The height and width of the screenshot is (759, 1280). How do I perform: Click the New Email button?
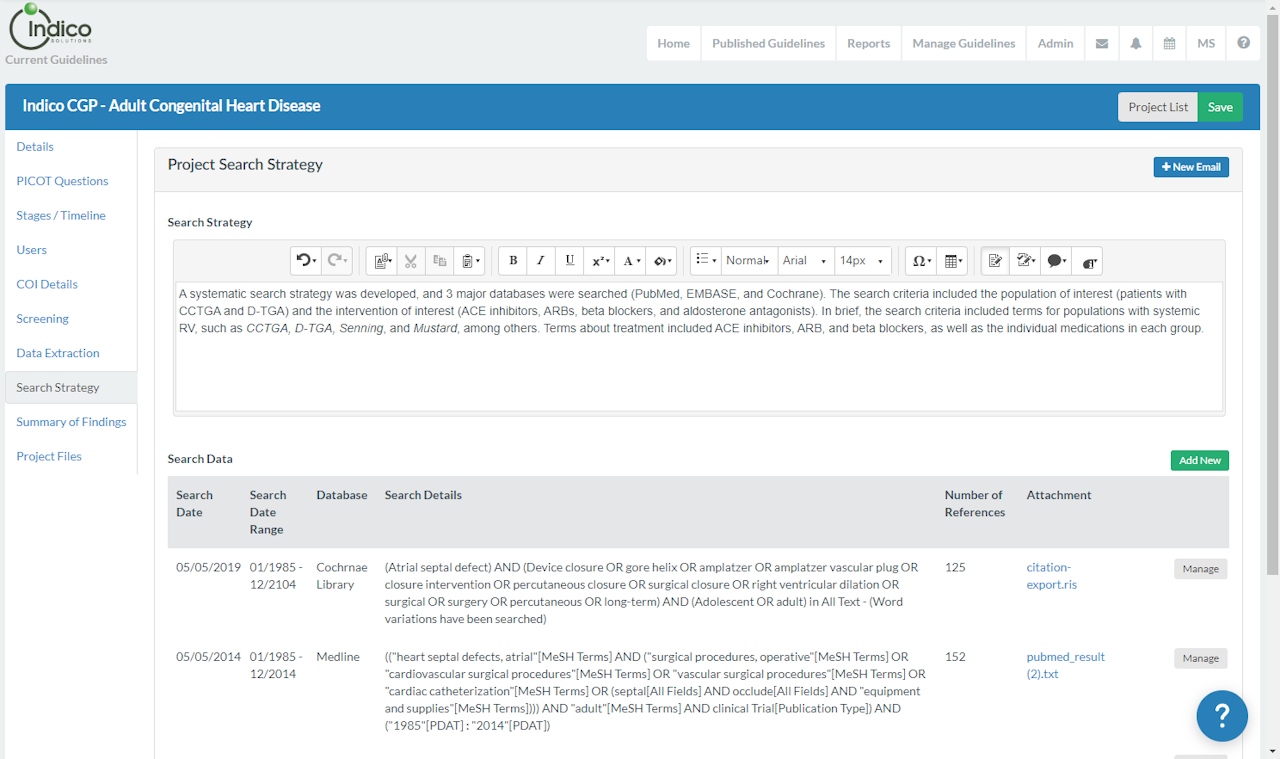click(1191, 167)
